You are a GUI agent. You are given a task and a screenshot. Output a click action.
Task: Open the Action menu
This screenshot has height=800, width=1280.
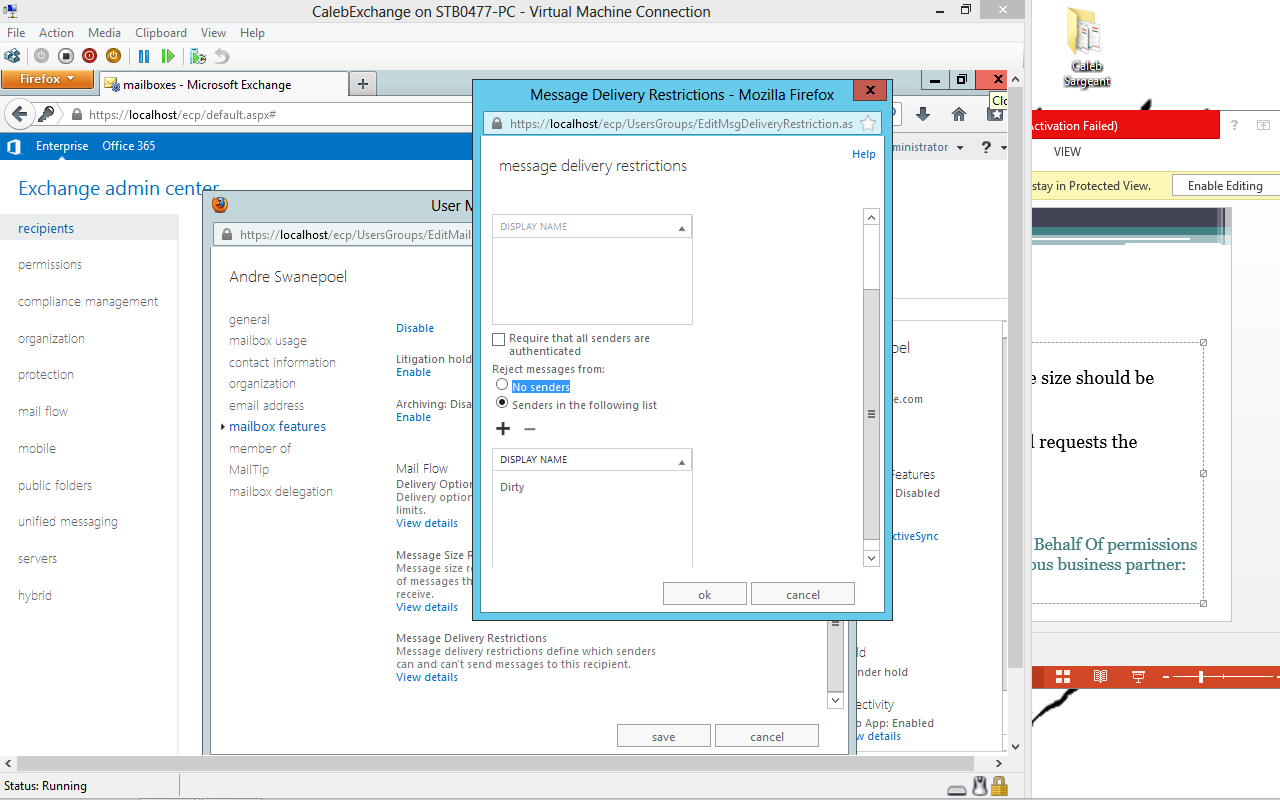[56, 33]
